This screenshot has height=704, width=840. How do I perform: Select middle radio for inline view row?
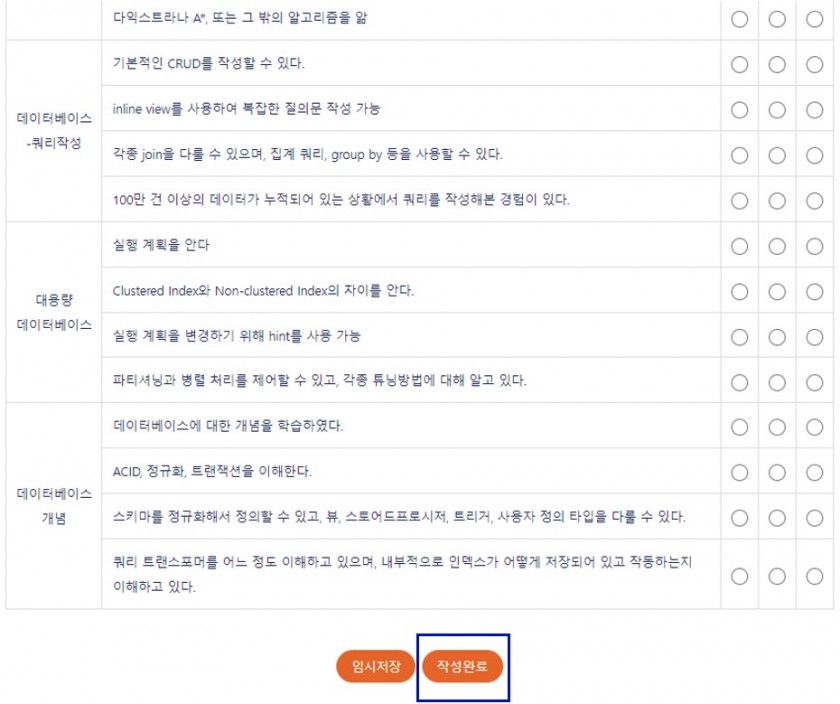(x=777, y=110)
